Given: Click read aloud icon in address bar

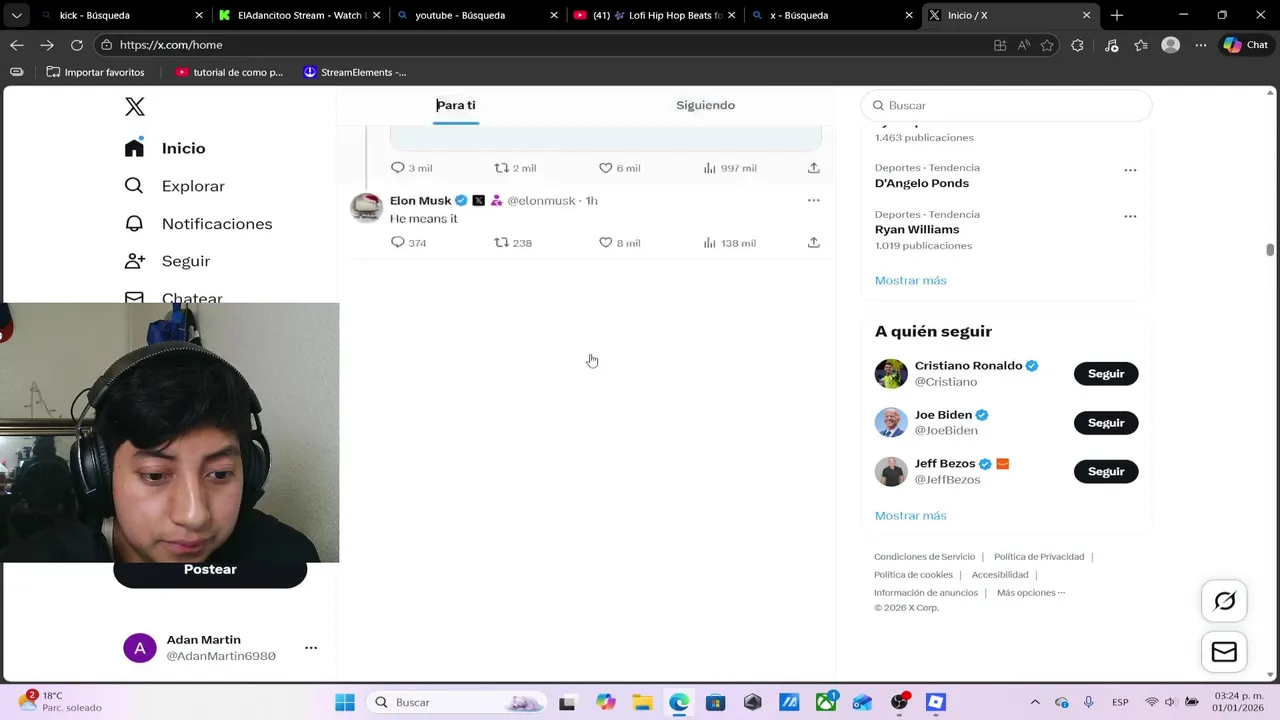Looking at the screenshot, I should click(1024, 45).
